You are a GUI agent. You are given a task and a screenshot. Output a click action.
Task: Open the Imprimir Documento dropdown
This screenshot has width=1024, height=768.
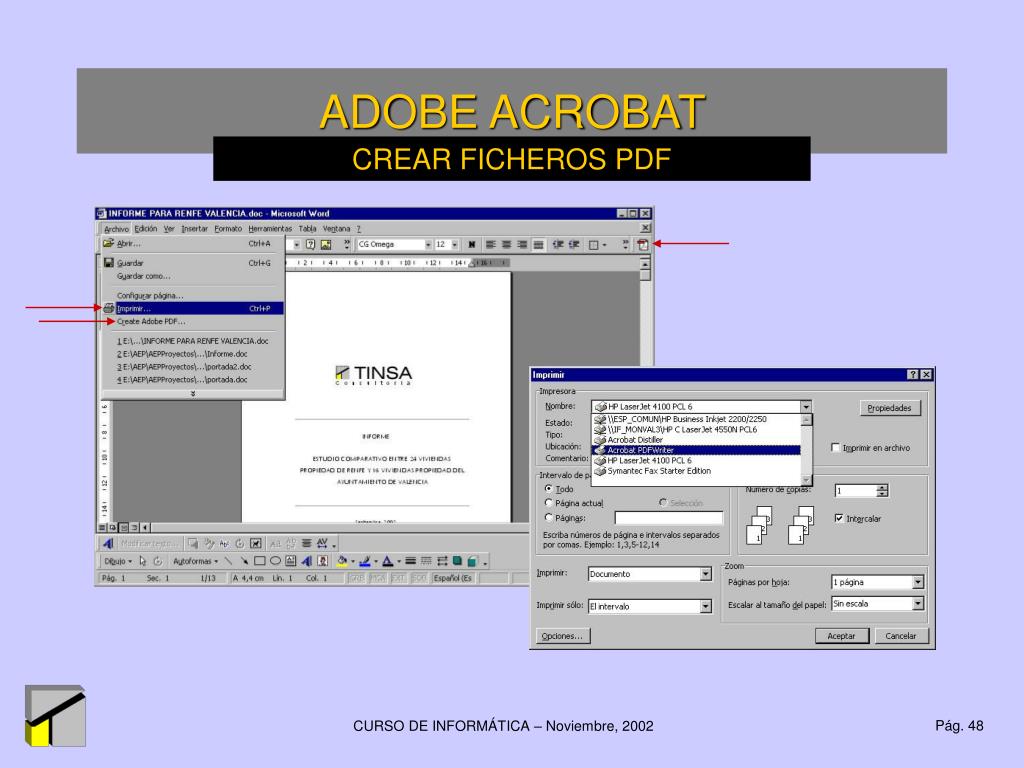706,574
